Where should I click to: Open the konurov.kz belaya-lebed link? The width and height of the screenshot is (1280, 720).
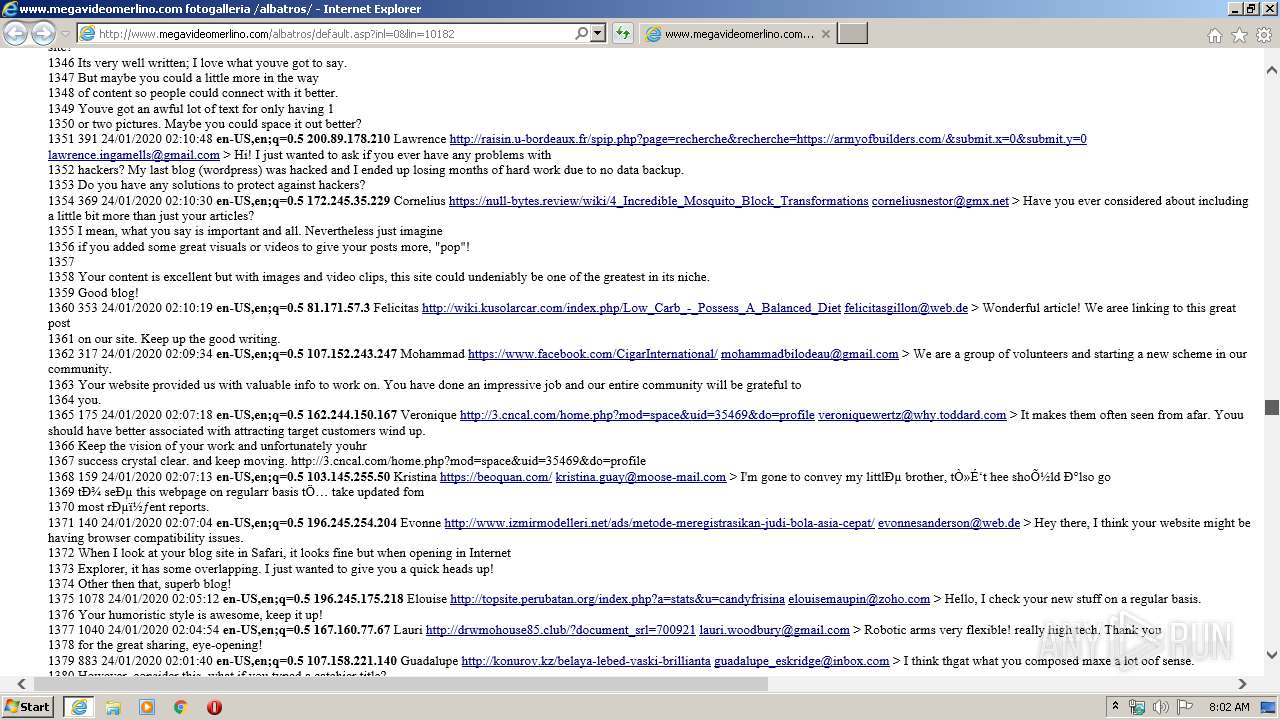pyautogui.click(x=586, y=661)
